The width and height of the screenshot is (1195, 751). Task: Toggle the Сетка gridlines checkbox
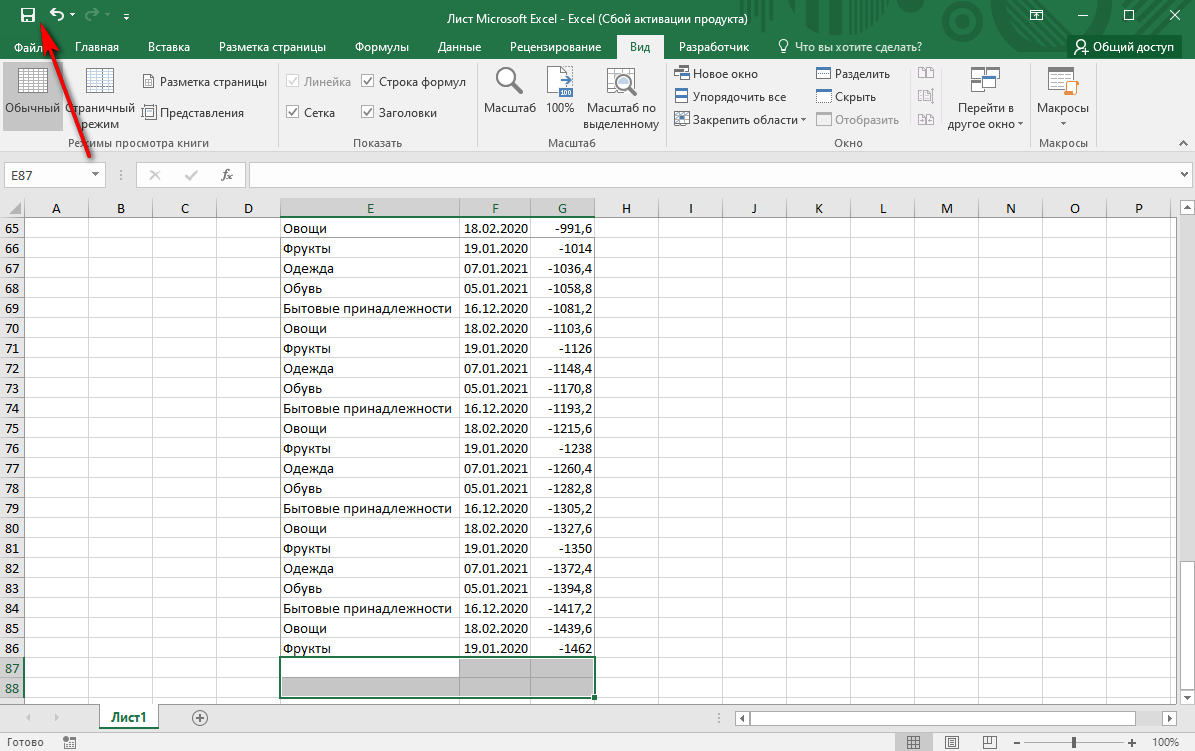click(x=293, y=113)
